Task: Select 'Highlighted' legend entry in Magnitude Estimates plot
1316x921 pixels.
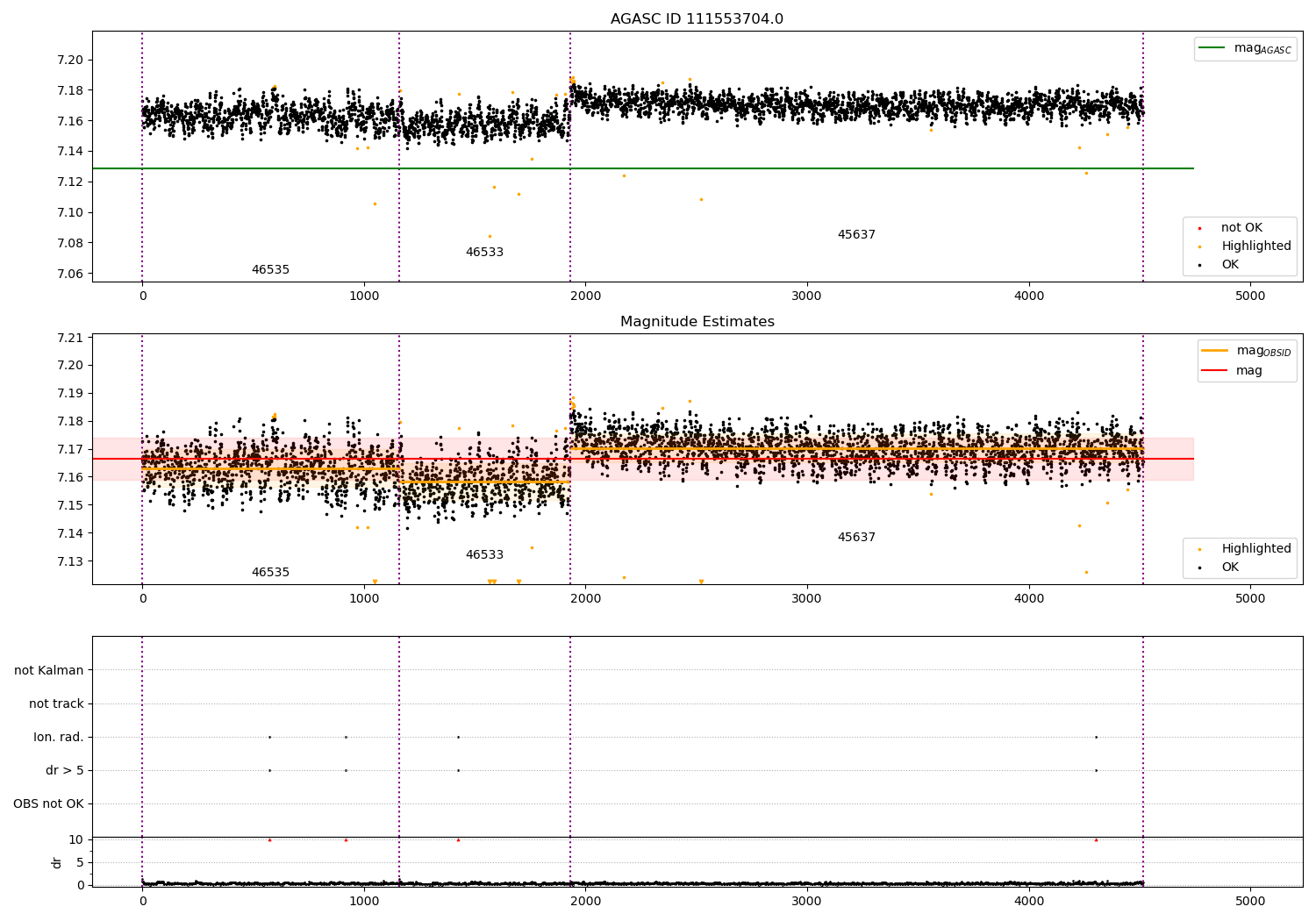Action: (x=1255, y=549)
